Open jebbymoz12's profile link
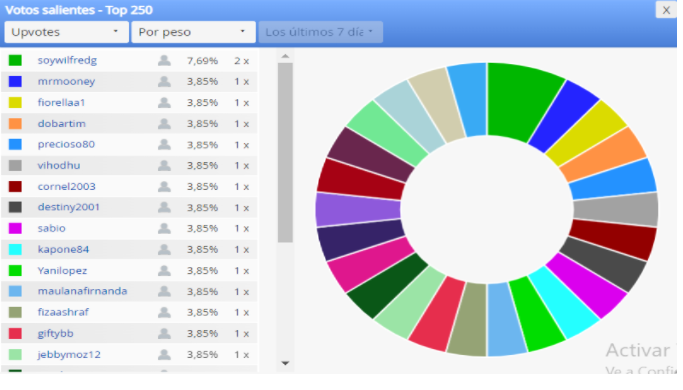This screenshot has height=390, width=683. coord(69,354)
